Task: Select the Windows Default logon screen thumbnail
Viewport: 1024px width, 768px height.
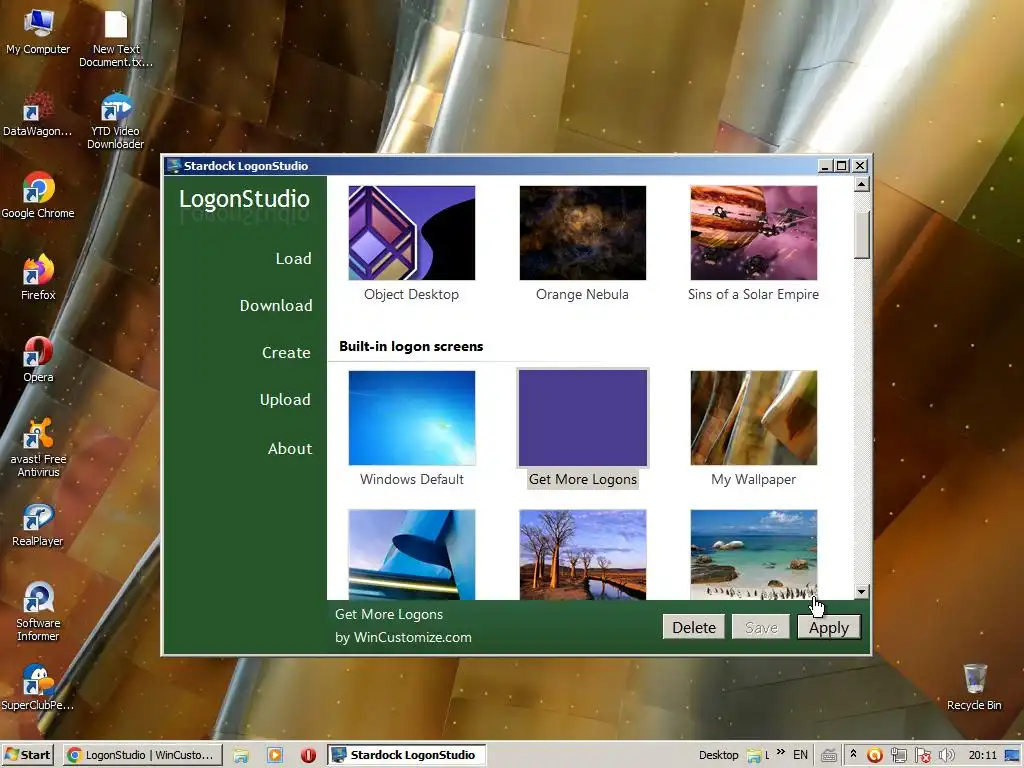Action: point(411,418)
